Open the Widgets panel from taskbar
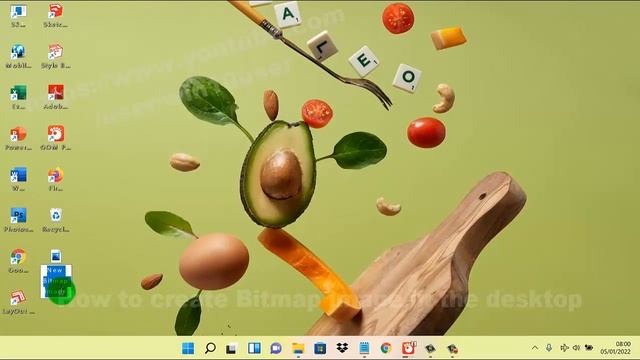The image size is (640, 360). click(254, 348)
